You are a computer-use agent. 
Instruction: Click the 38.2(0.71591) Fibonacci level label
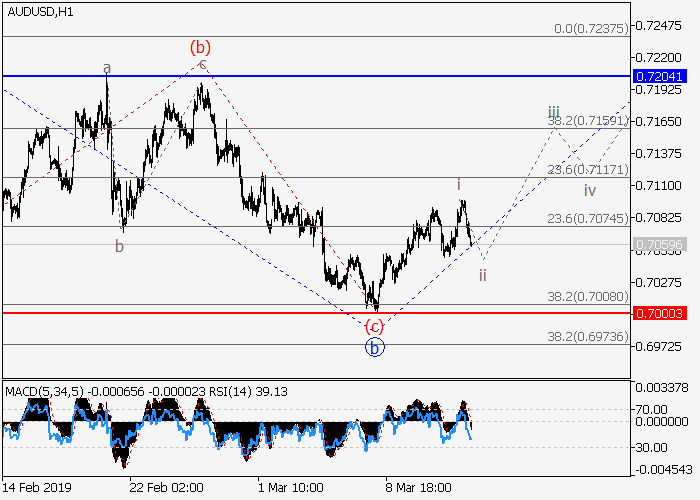(587, 121)
